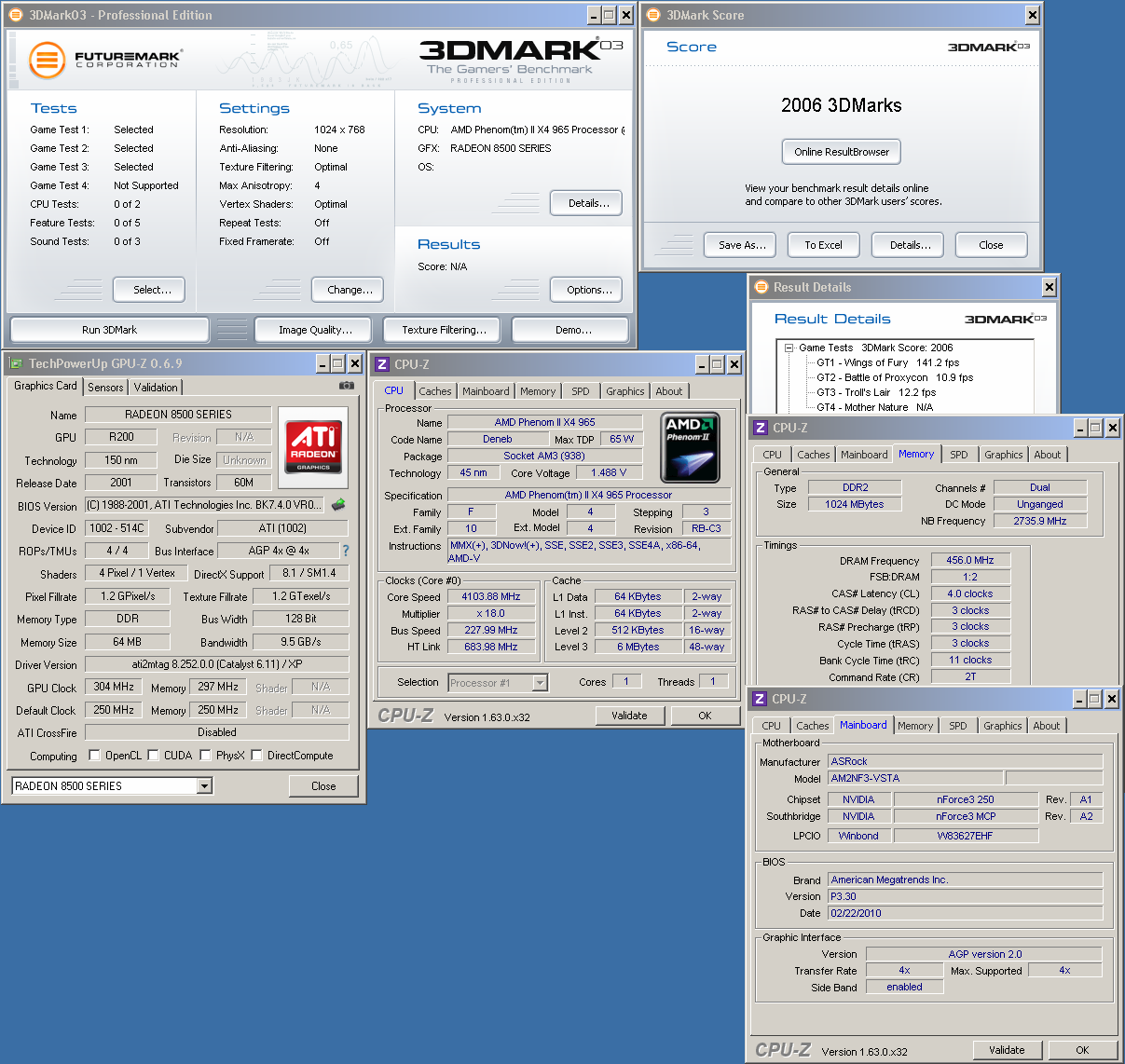Click the Result Details window title icon
The image size is (1125, 1064).
click(761, 287)
